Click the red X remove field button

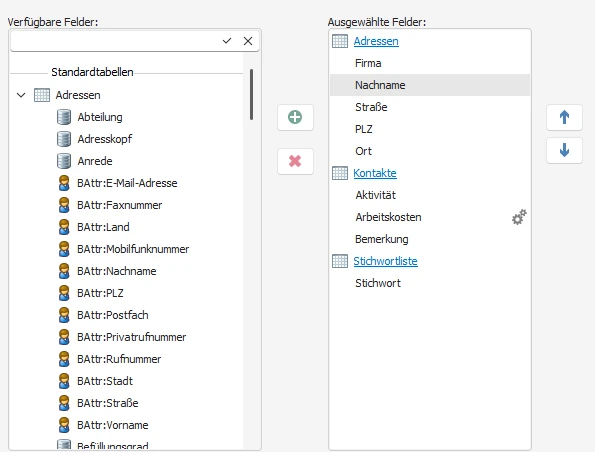[295, 161]
